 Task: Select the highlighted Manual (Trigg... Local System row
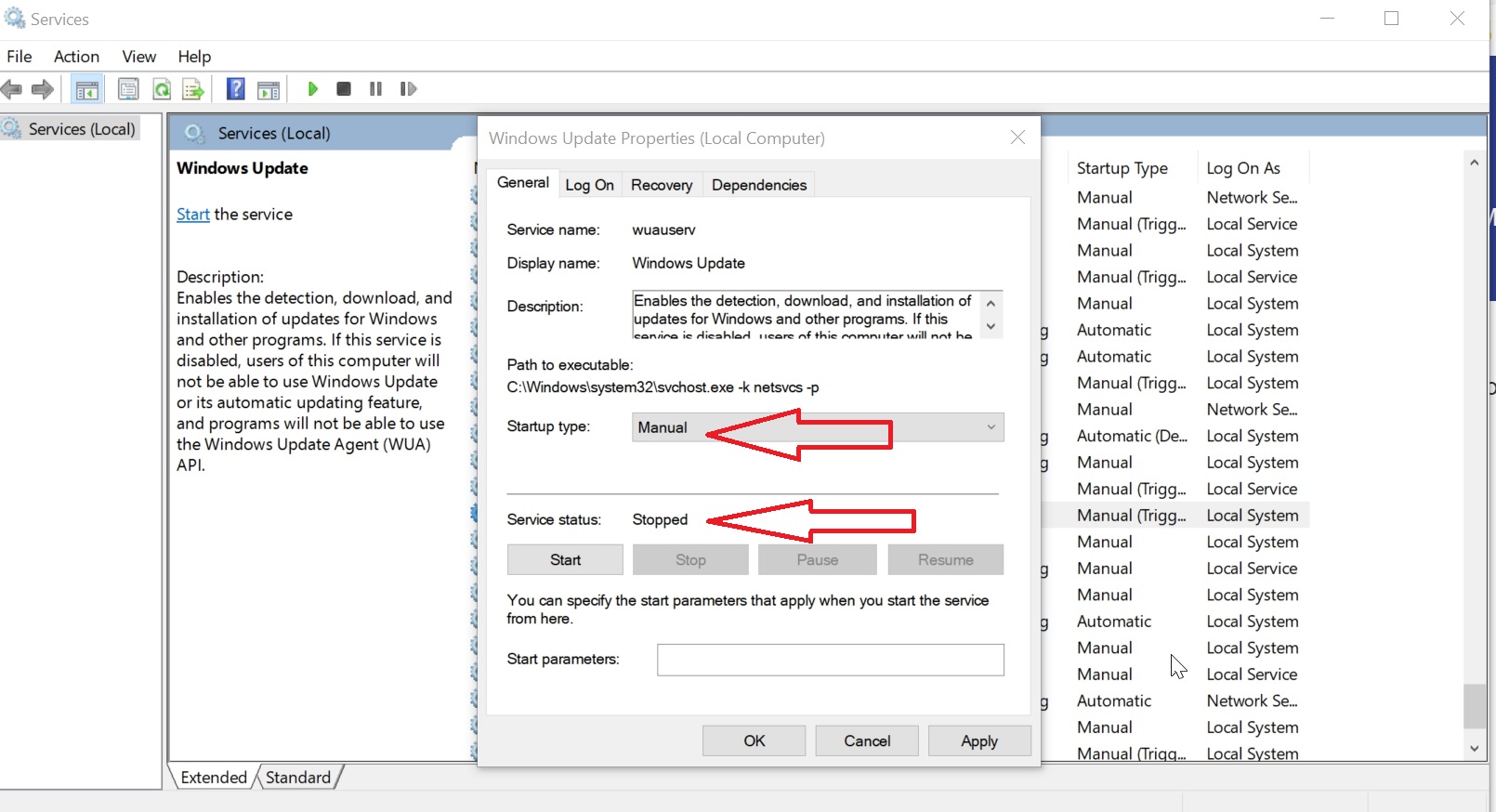click(x=1175, y=516)
